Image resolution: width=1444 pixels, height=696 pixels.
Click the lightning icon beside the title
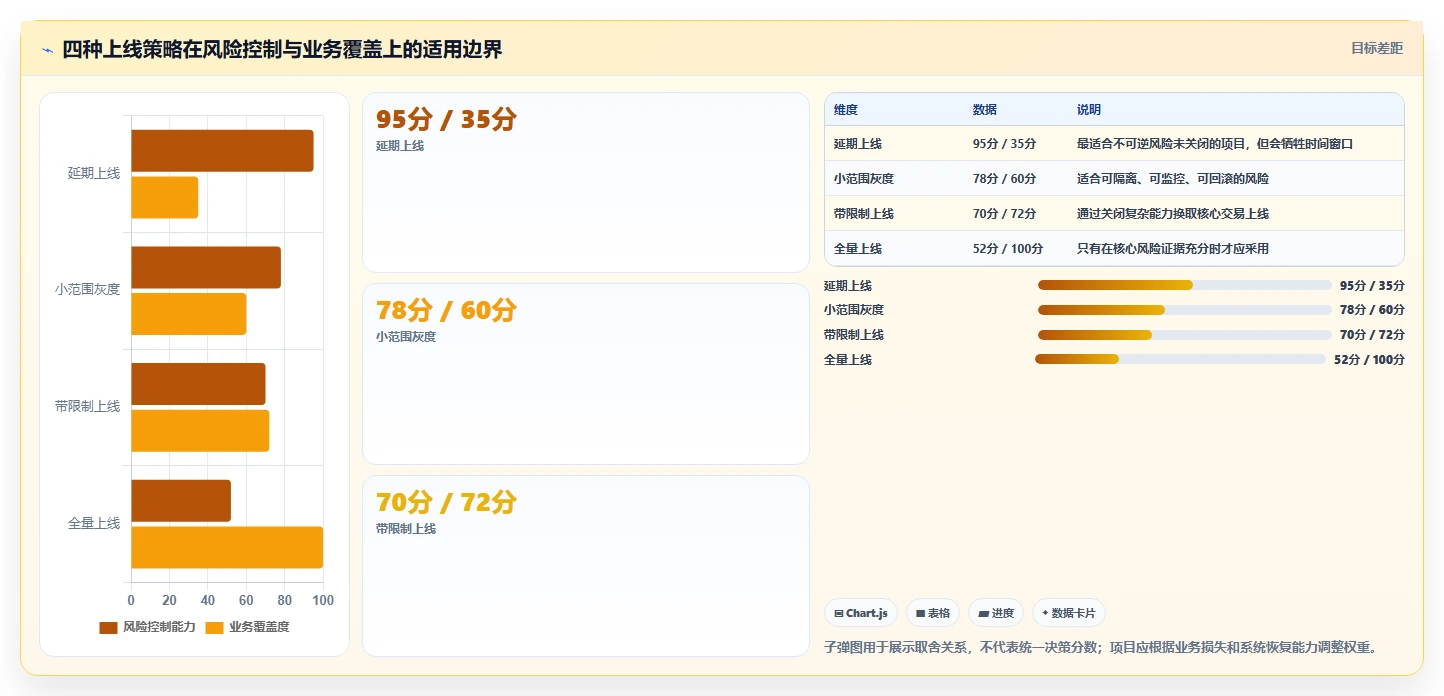[x=47, y=50]
